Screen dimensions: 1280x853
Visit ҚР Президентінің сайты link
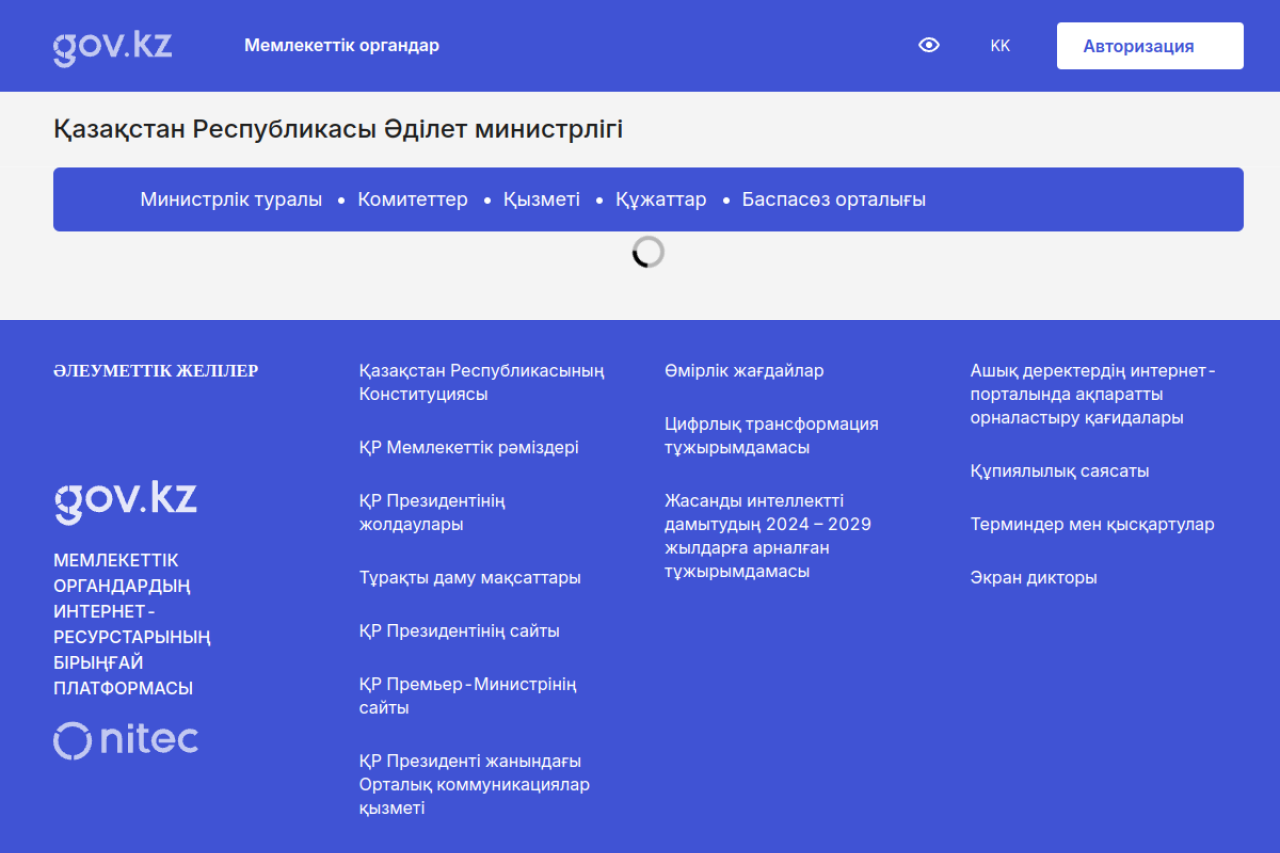pyautogui.click(x=459, y=631)
